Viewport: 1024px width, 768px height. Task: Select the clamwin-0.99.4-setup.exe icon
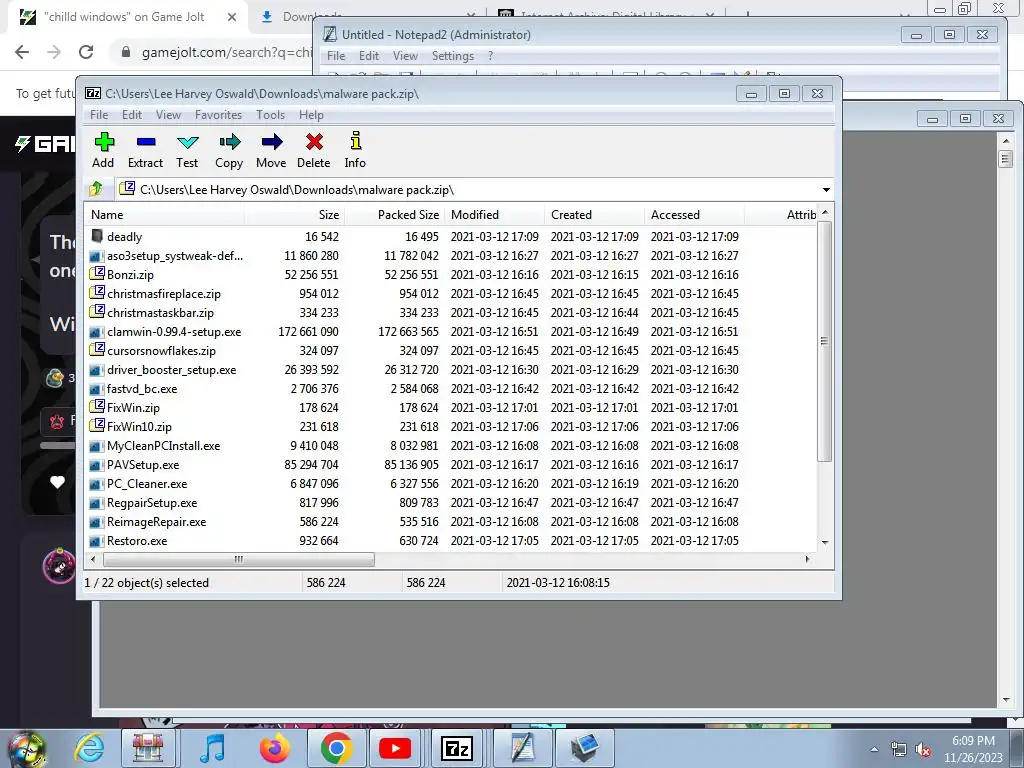(x=97, y=332)
